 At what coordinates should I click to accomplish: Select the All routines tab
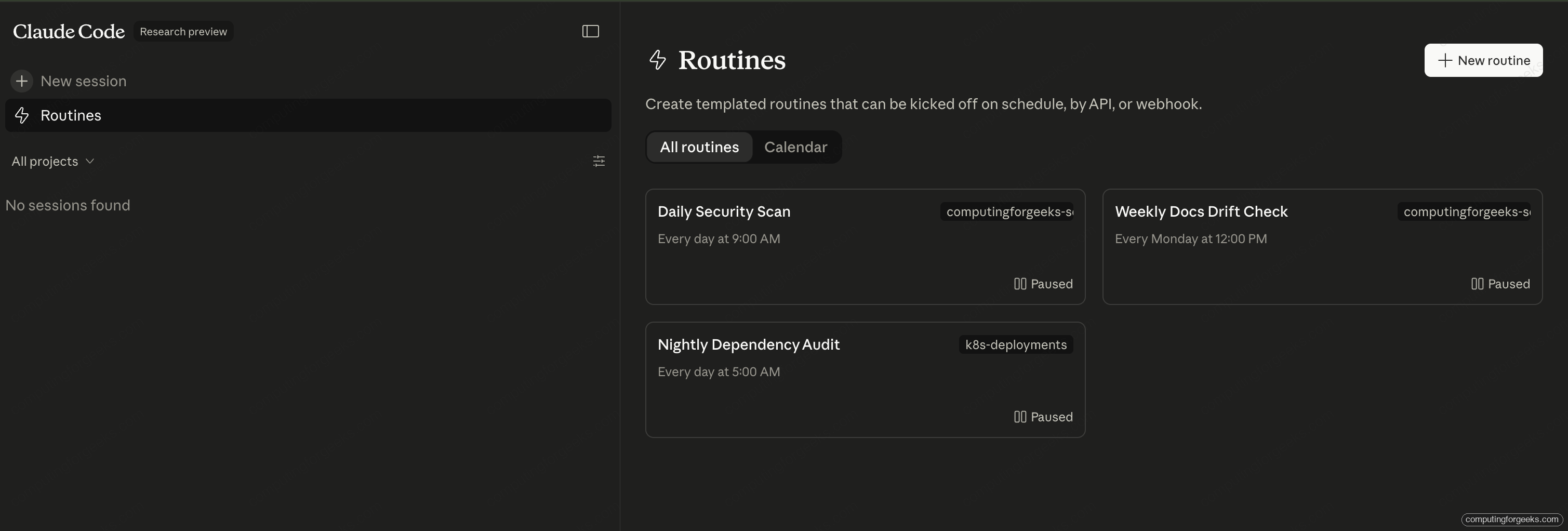[x=699, y=147]
